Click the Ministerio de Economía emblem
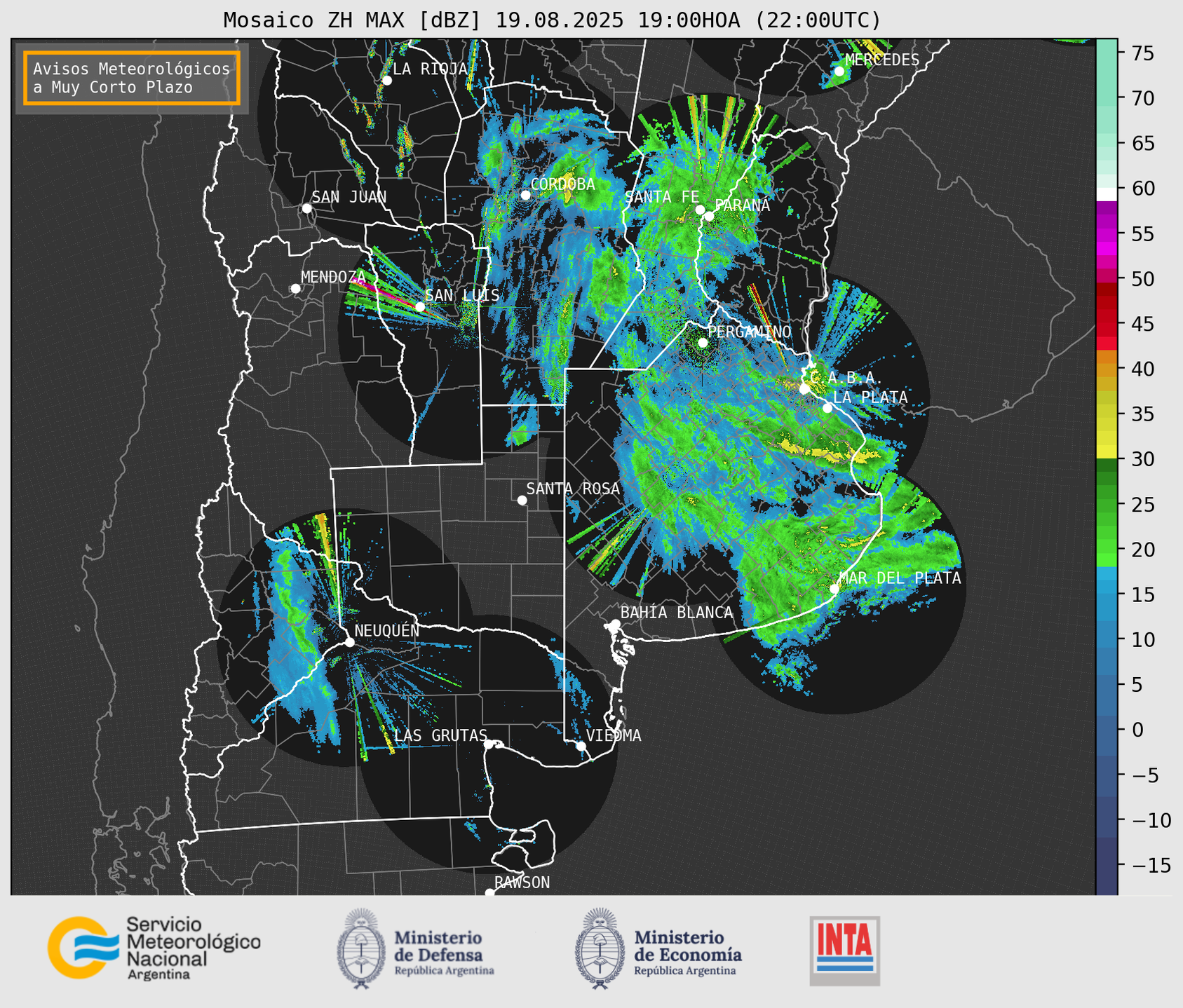This screenshot has height=1008, width=1183. (x=600, y=949)
